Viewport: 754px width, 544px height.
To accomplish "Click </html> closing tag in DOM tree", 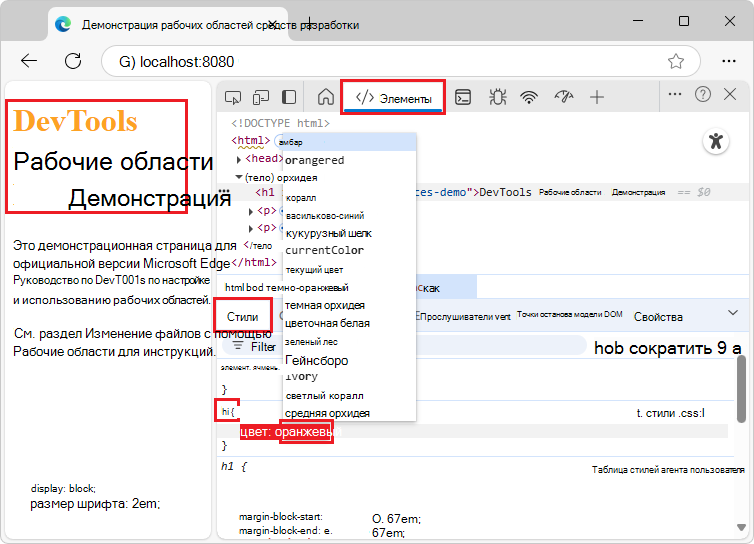I will [x=254, y=263].
